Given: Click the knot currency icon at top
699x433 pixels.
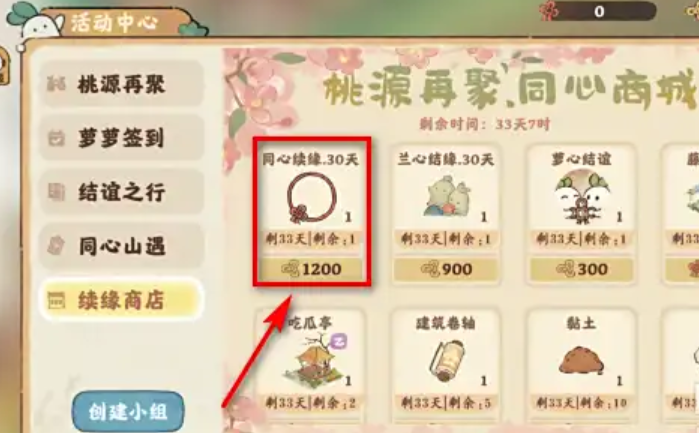Looking at the screenshot, I should pyautogui.click(x=549, y=11).
